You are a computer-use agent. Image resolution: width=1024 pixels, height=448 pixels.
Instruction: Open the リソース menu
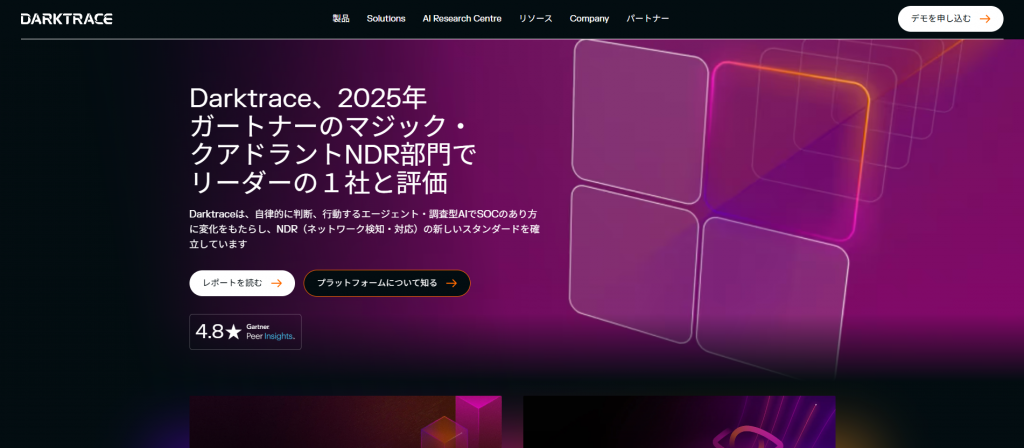pos(536,19)
